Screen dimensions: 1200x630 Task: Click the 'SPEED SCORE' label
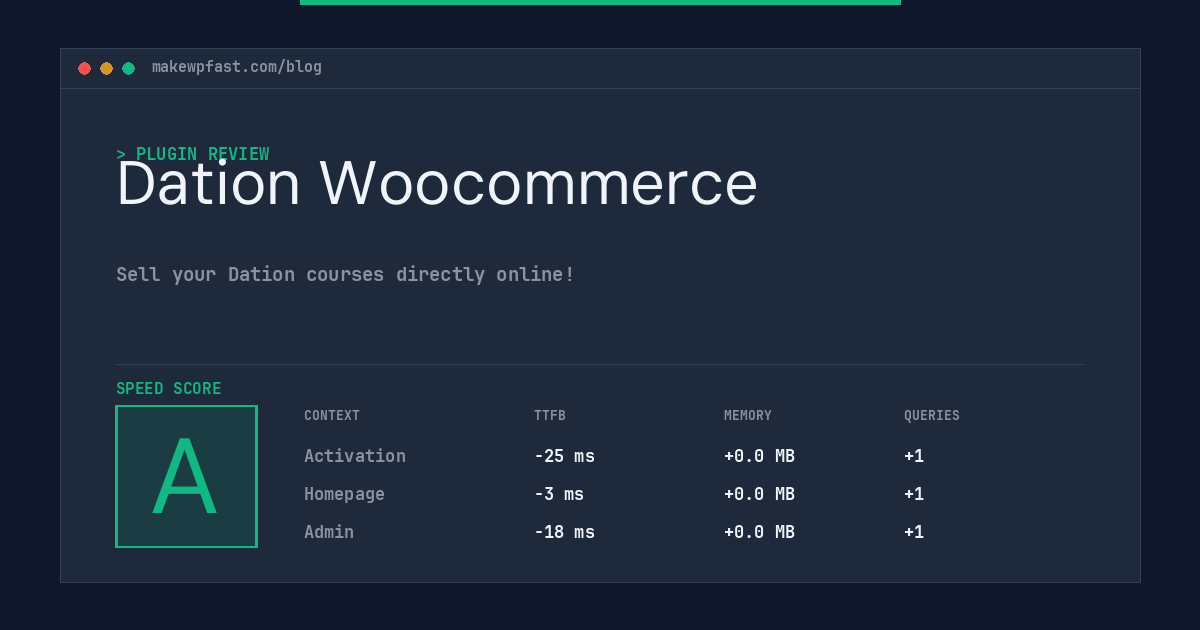coord(169,389)
